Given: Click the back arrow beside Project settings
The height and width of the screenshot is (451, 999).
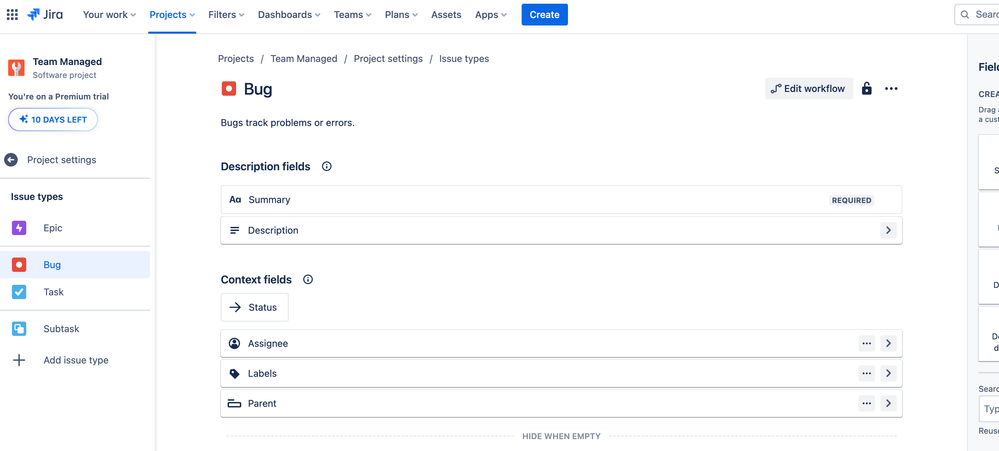Looking at the screenshot, I should pyautogui.click(x=11, y=160).
